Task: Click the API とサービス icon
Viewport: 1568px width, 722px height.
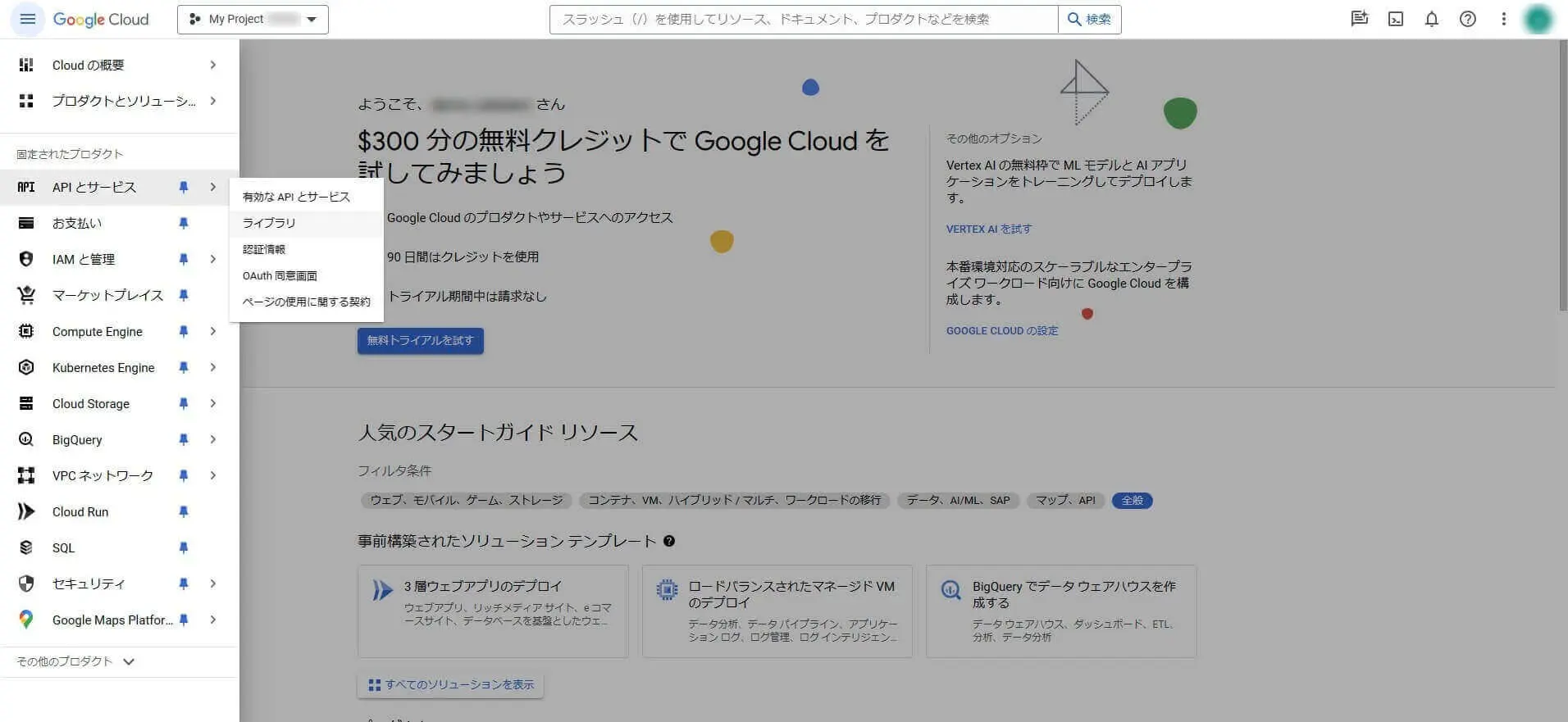Action: point(26,187)
